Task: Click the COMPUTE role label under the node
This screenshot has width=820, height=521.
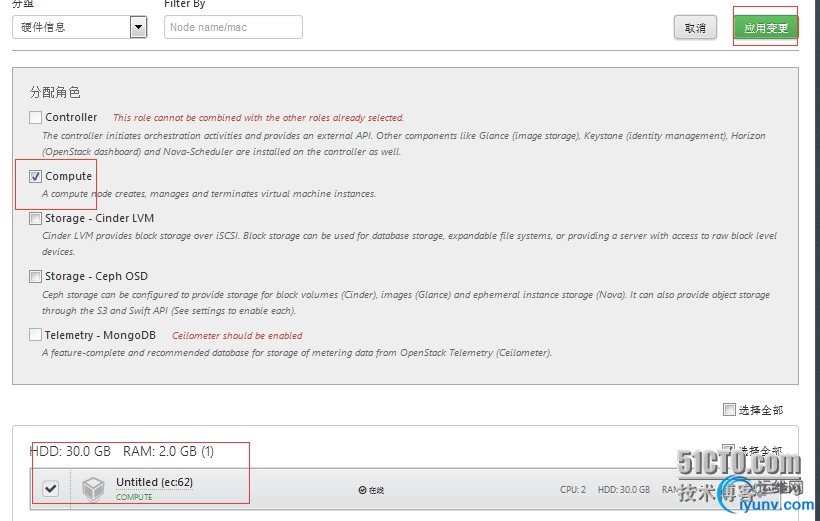Action: pos(134,497)
